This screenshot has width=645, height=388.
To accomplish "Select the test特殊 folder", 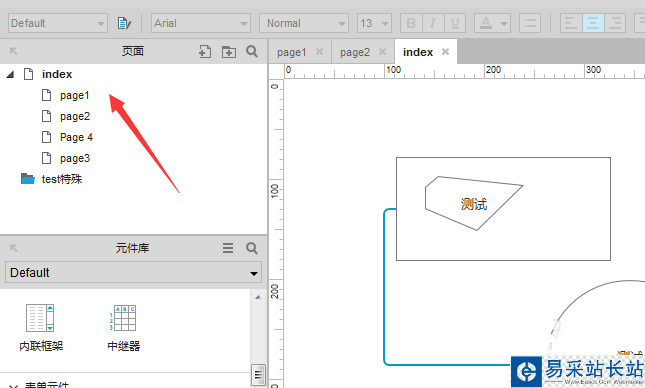I will [62, 179].
